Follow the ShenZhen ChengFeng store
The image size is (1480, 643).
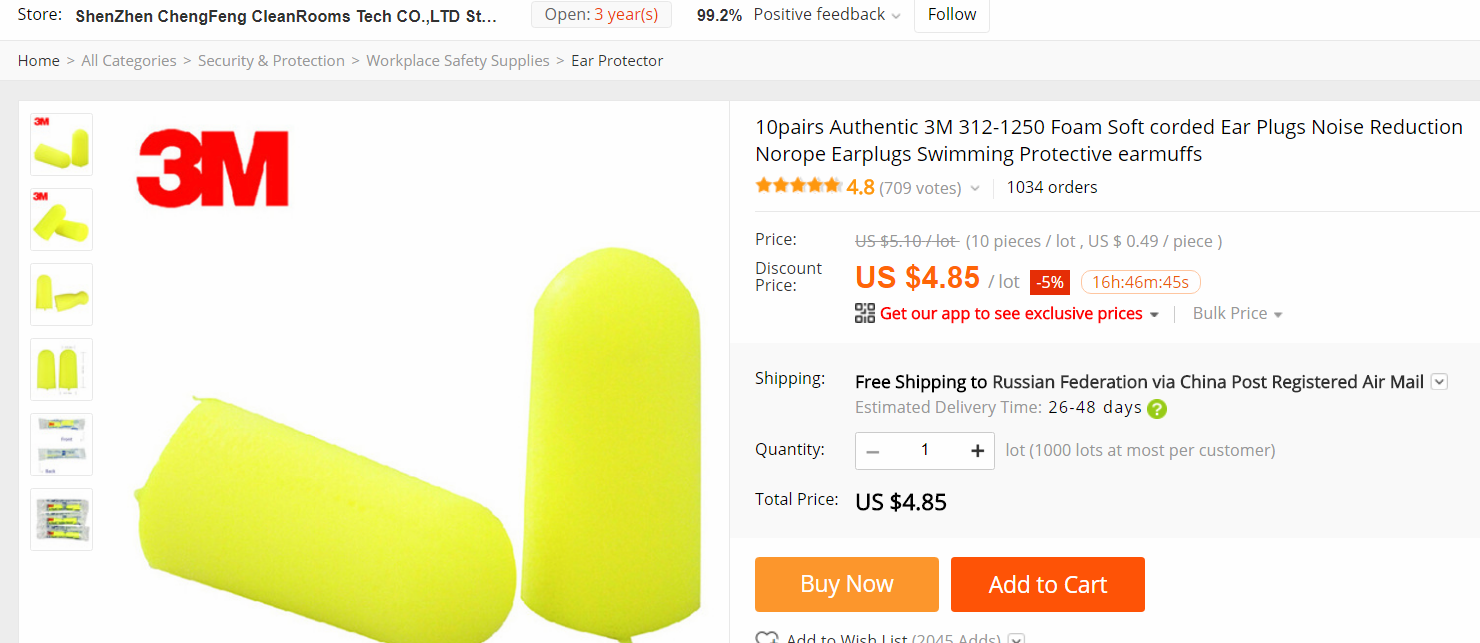point(951,15)
